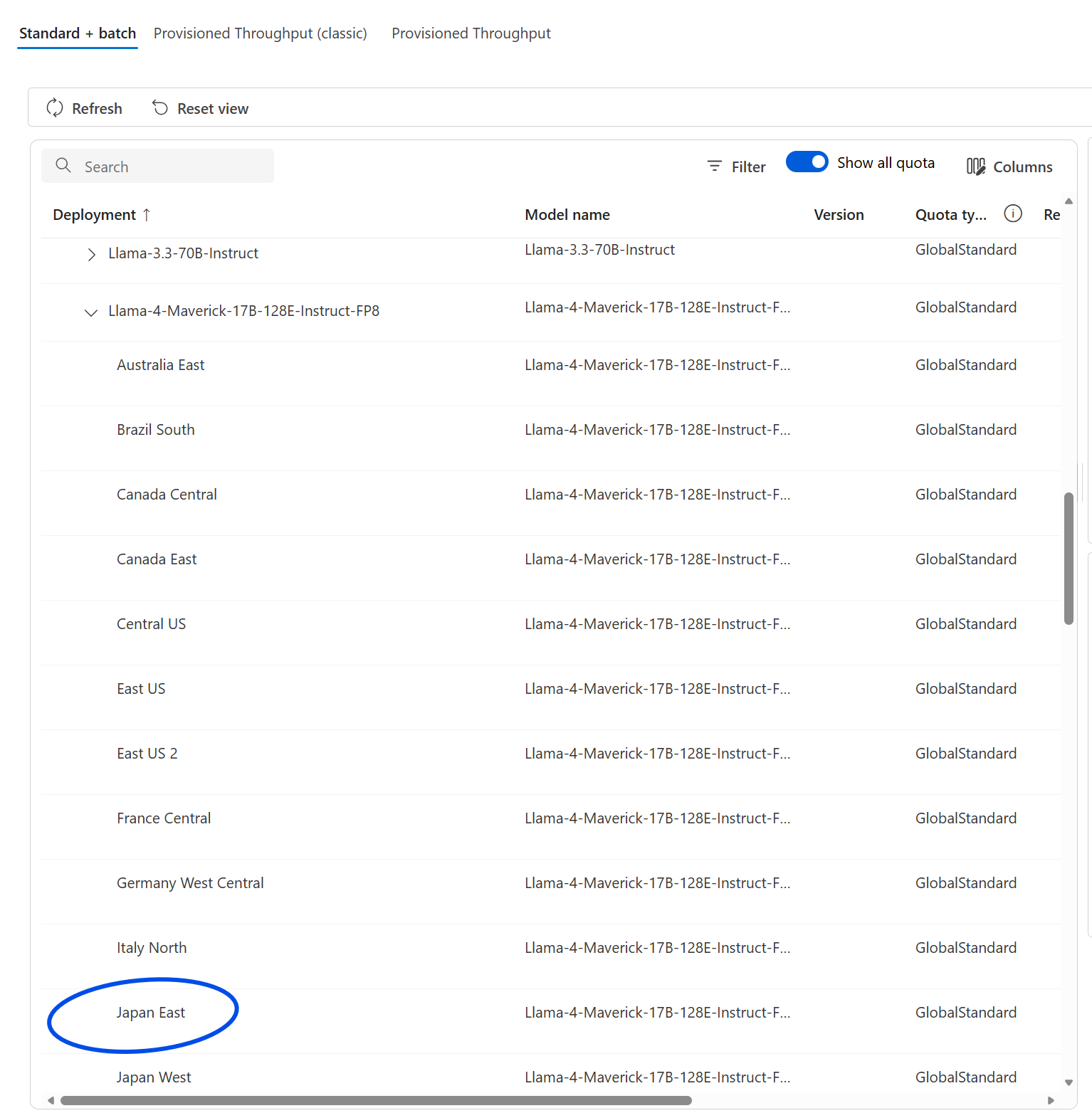1092x1113 pixels.
Task: Expand the Llama-3.3-70B-Instruct row
Action: click(x=91, y=254)
